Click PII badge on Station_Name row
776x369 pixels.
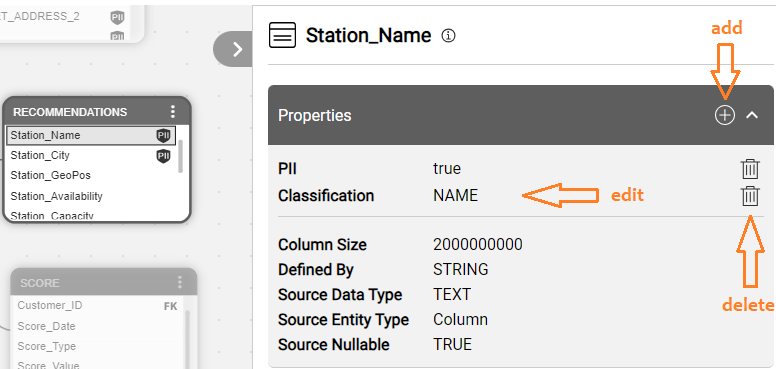point(163,136)
